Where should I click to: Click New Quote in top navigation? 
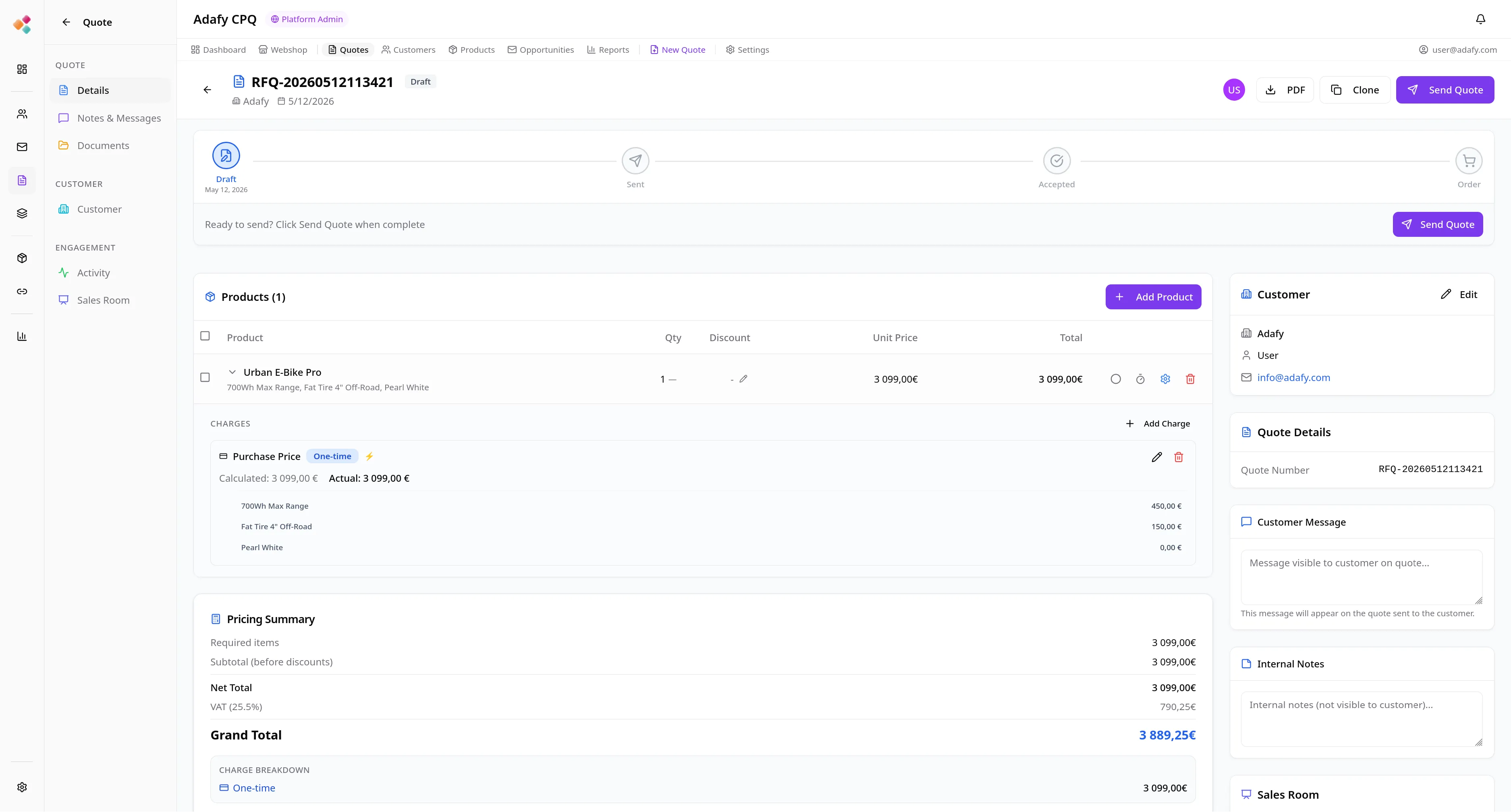pyautogui.click(x=677, y=50)
